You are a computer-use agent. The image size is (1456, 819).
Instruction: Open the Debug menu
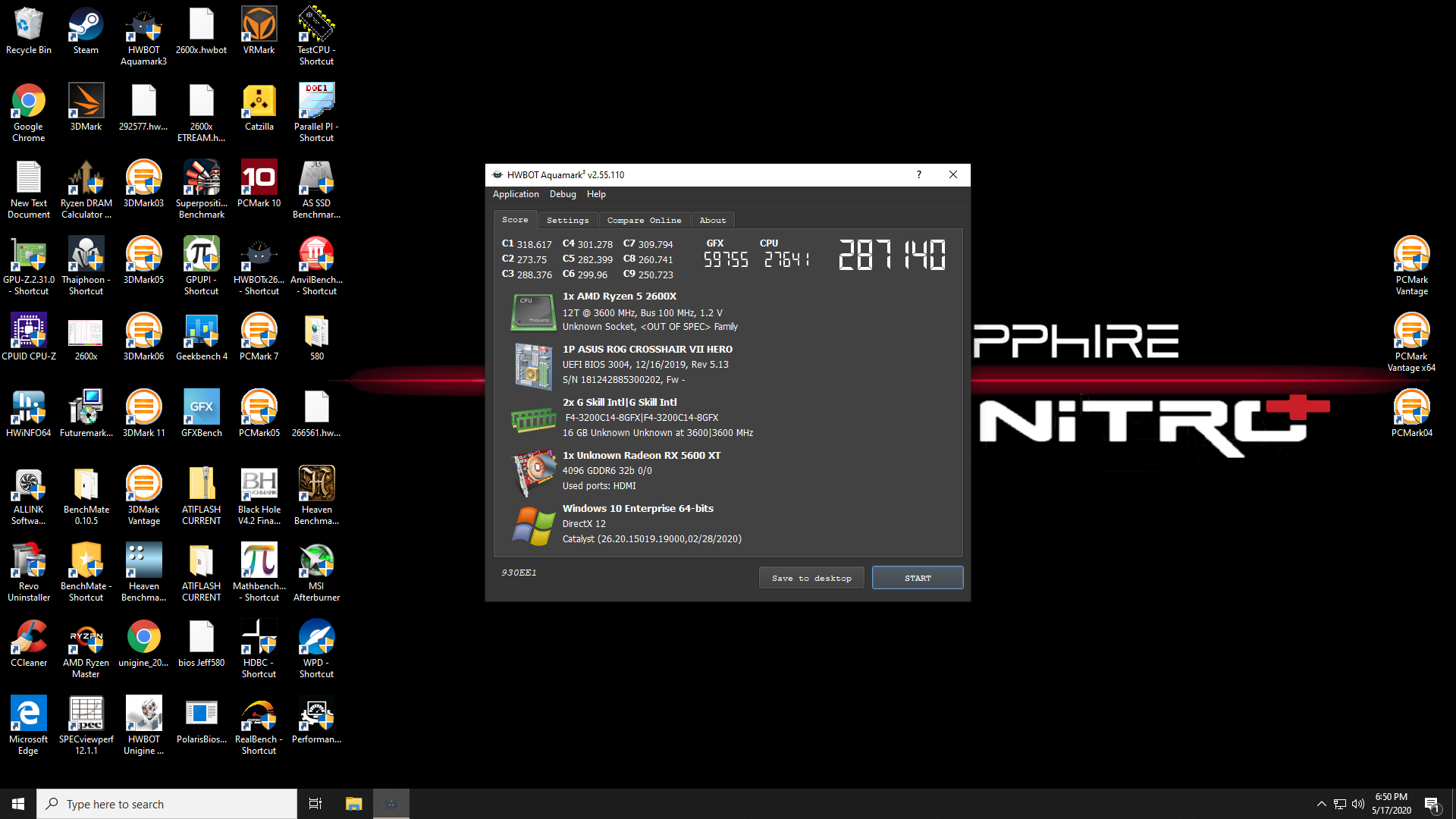[x=563, y=194]
